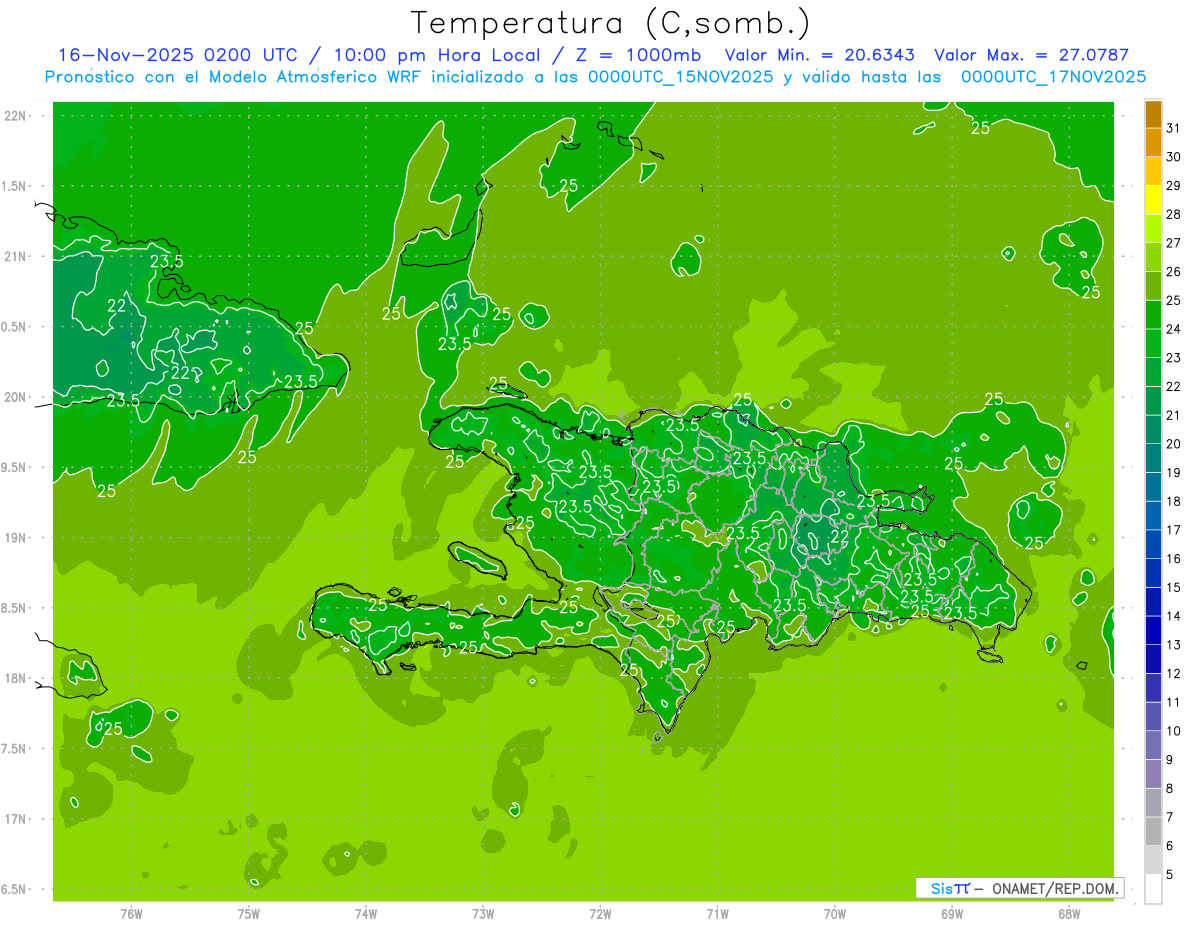The image size is (1200, 927).
Task: Click the '0.5N' latitude axis label
Action: tap(15, 327)
